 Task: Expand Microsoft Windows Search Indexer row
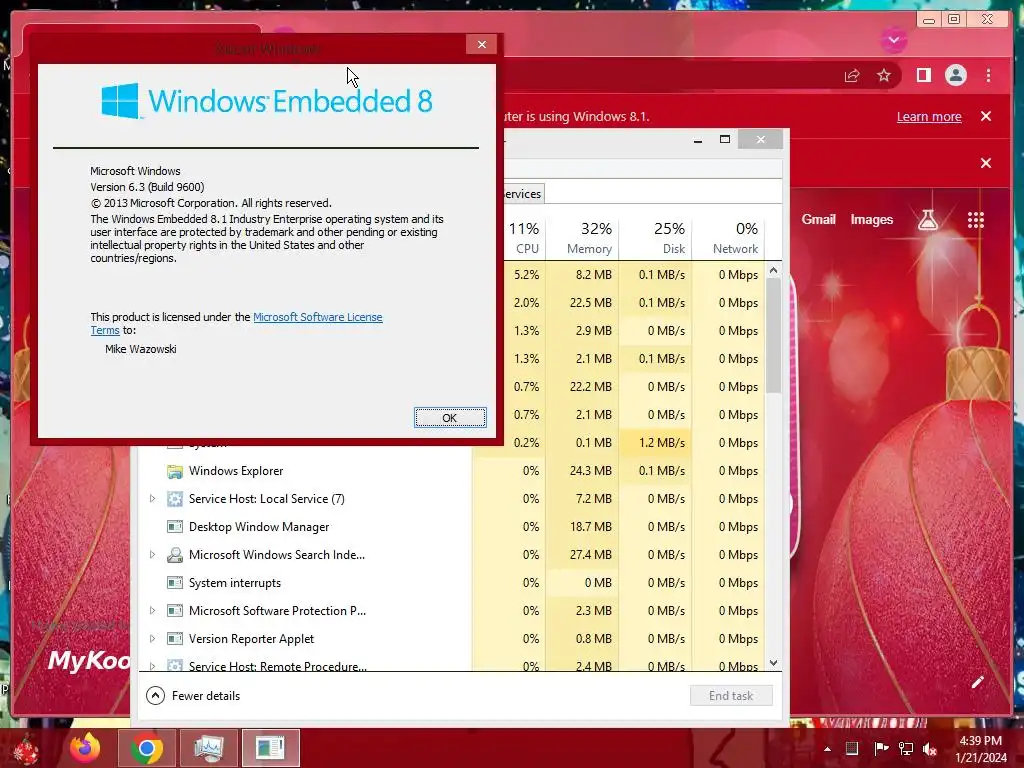click(152, 555)
